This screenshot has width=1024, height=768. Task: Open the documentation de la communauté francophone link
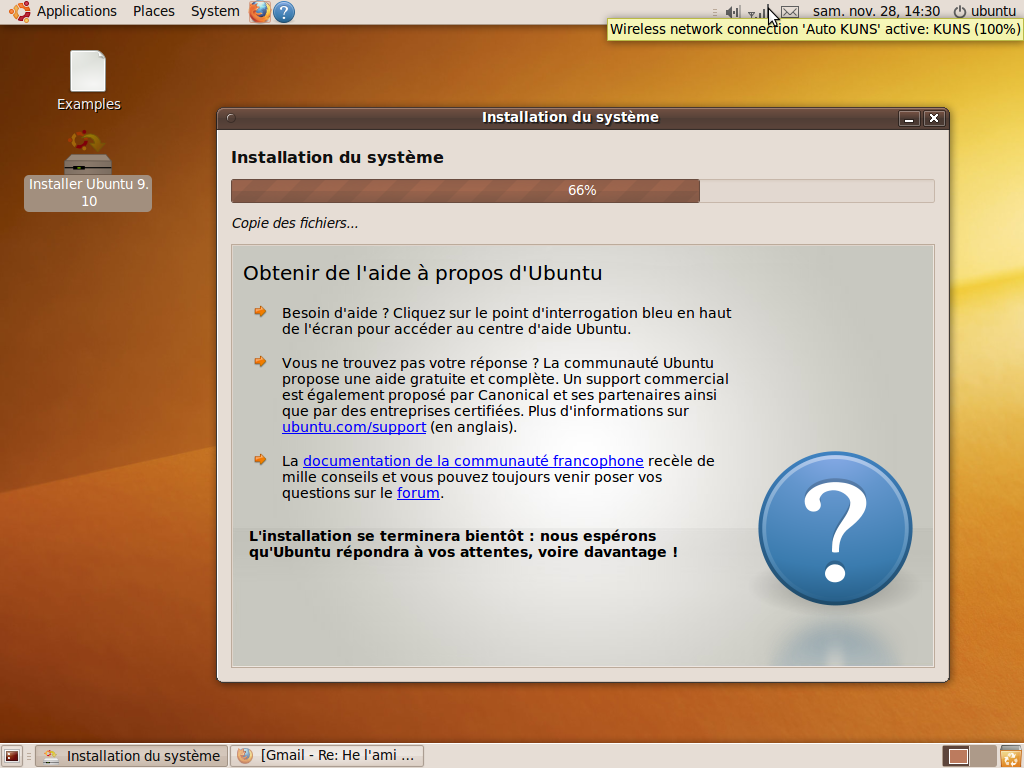pyautogui.click(x=473, y=461)
